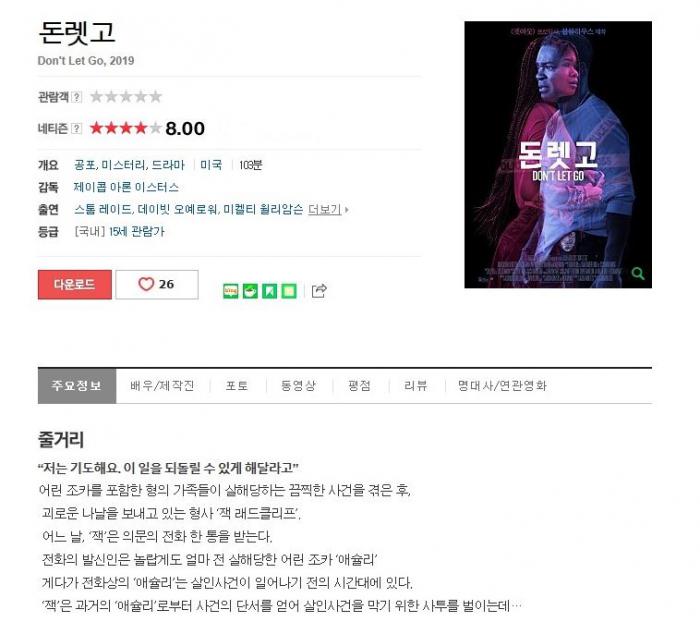Open director 제이콥 아론 이스터스 link
The width and height of the screenshot is (700, 622).
pos(126,187)
